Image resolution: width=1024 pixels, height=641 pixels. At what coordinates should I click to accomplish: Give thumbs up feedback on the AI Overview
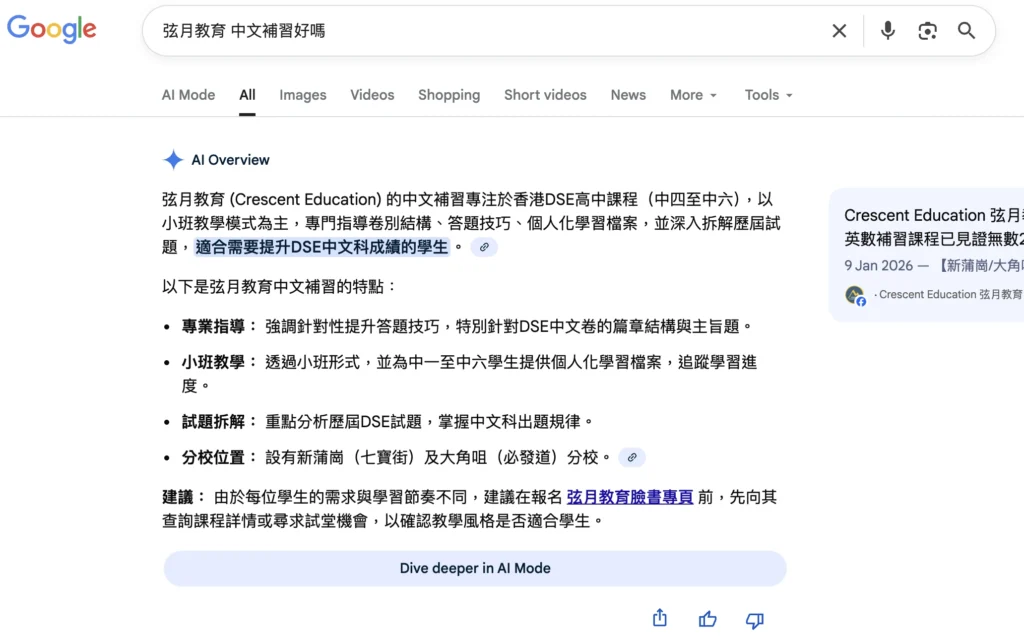pyautogui.click(x=707, y=619)
